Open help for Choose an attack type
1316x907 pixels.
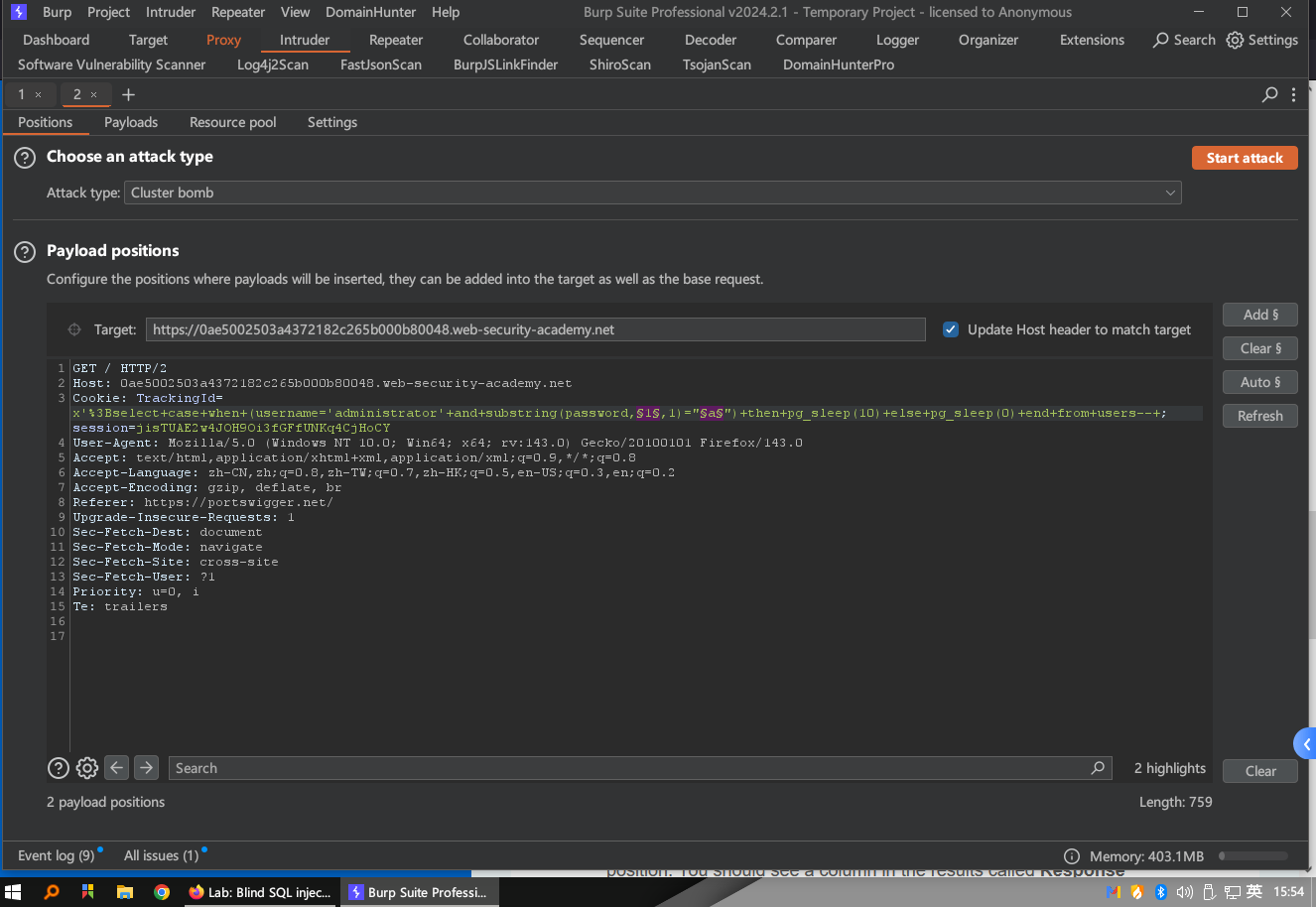tap(25, 158)
